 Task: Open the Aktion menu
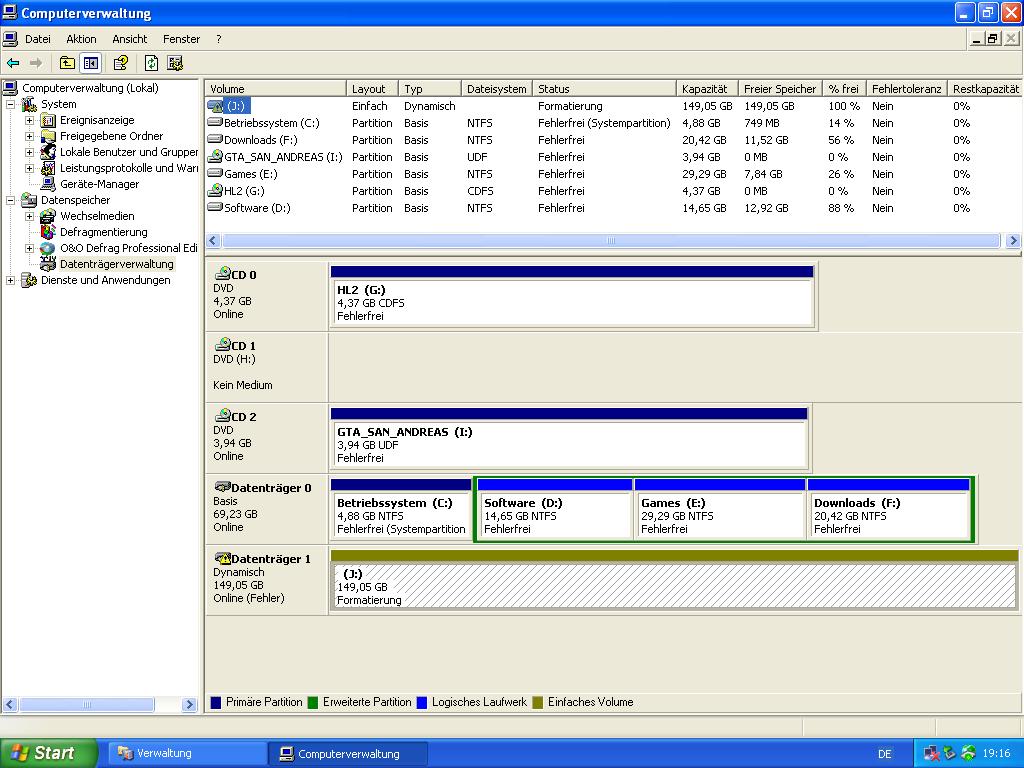81,39
